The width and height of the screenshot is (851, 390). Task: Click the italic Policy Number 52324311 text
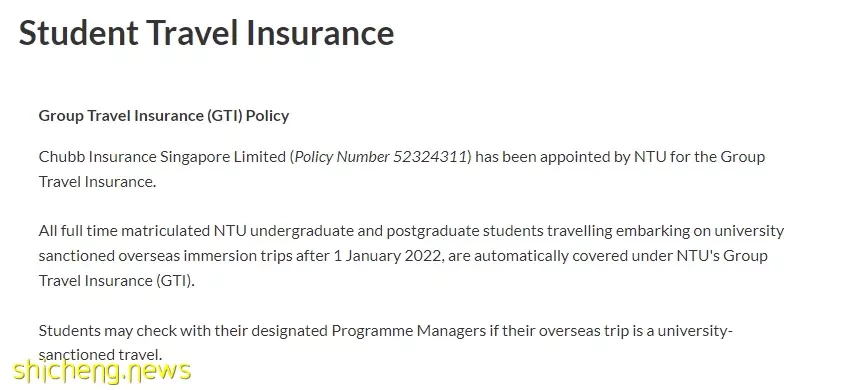click(381, 157)
